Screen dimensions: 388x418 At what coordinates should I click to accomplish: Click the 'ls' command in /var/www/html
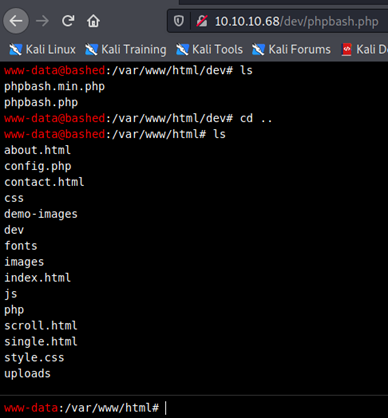[219, 134]
